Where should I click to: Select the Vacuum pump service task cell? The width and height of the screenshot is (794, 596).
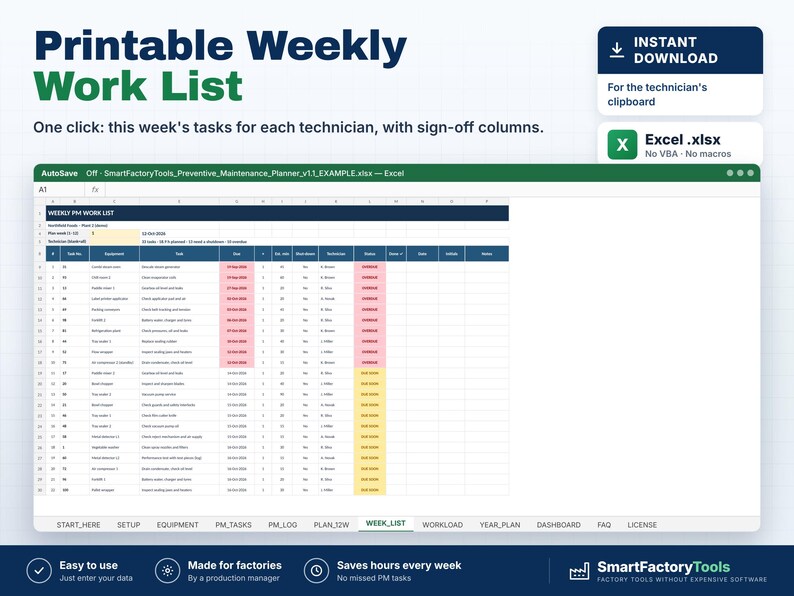click(179, 394)
